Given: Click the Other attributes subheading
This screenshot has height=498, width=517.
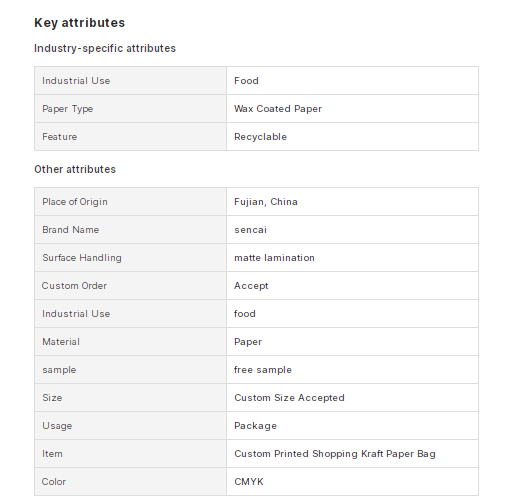Looking at the screenshot, I should tap(75, 169).
